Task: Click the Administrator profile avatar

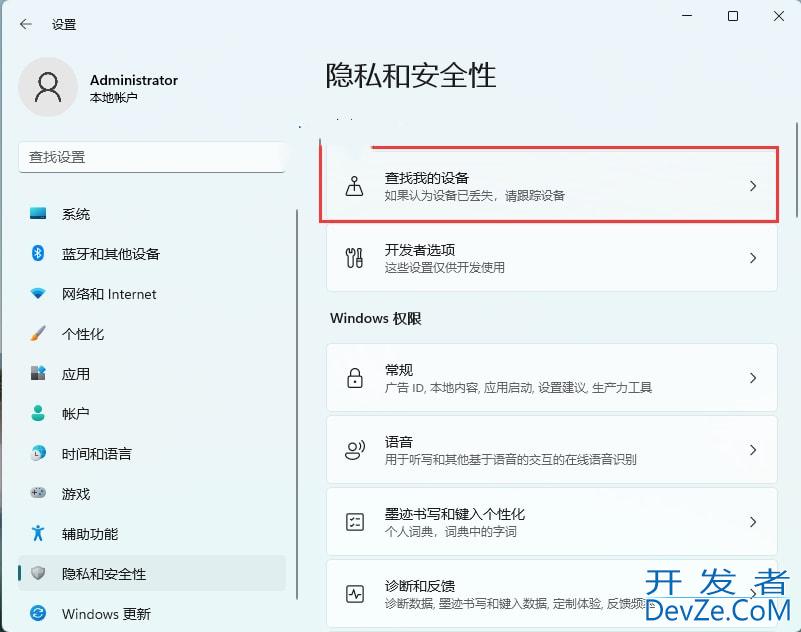Action: click(x=48, y=87)
